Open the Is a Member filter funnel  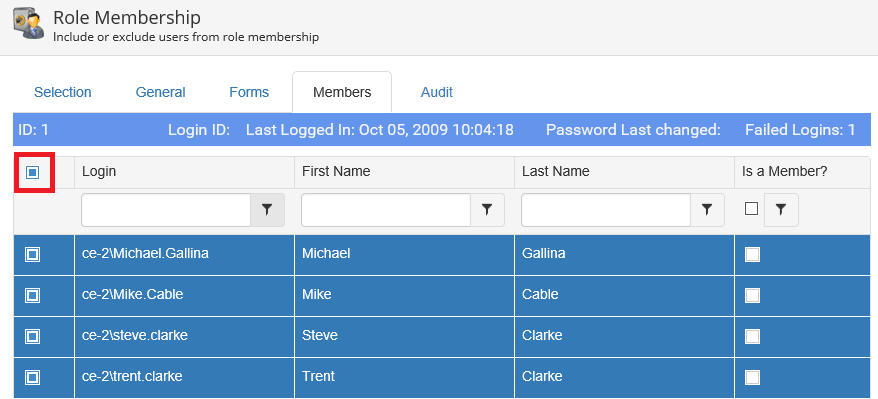pyautogui.click(x=781, y=210)
